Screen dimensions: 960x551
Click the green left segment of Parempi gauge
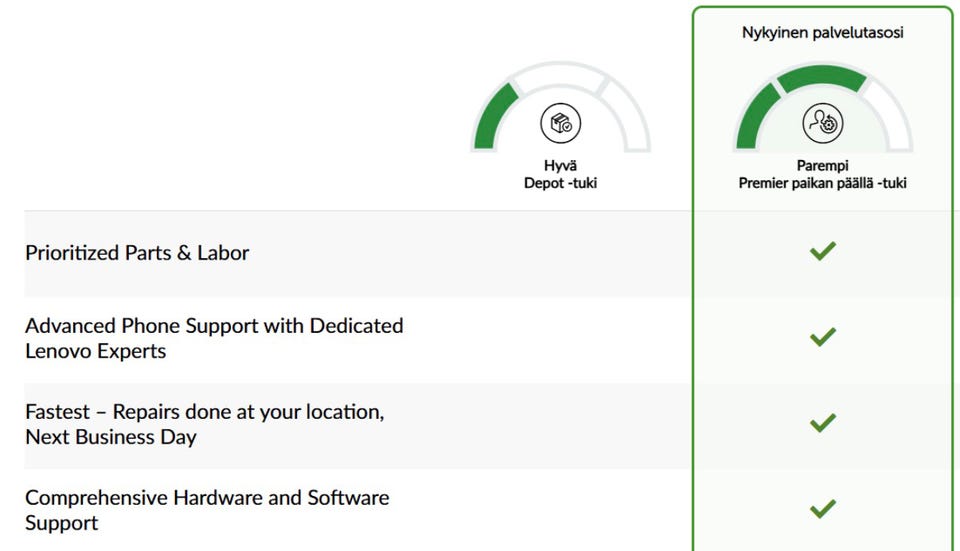click(755, 116)
